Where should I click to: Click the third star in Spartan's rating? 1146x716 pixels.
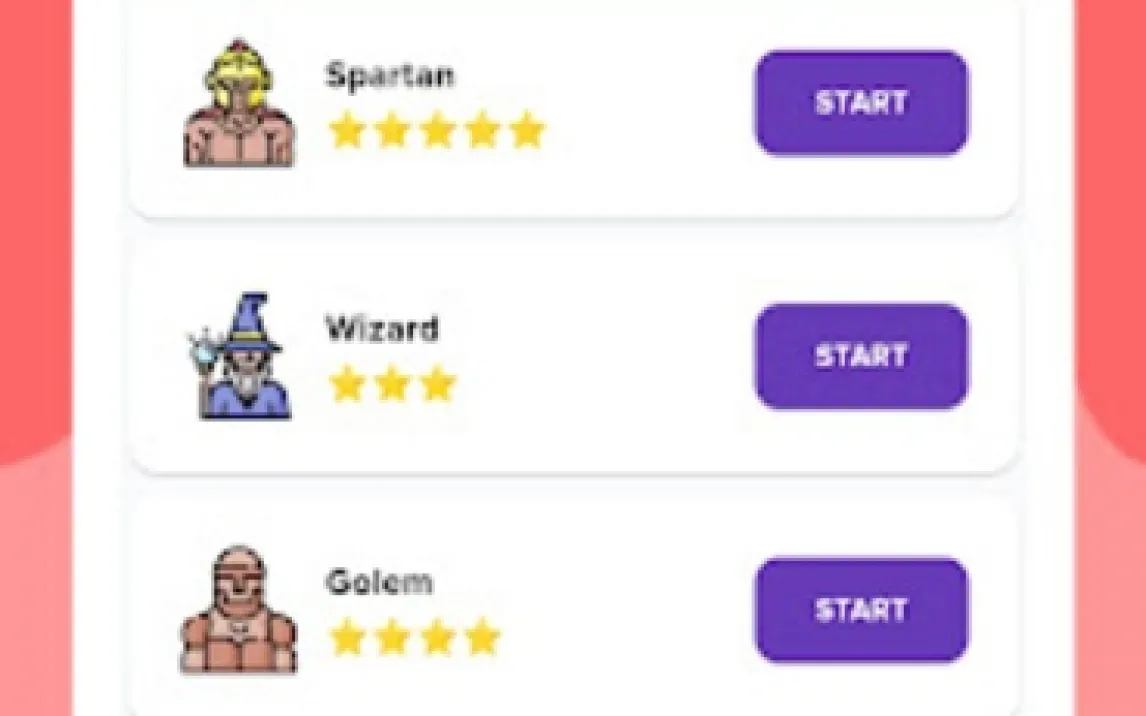click(x=437, y=131)
